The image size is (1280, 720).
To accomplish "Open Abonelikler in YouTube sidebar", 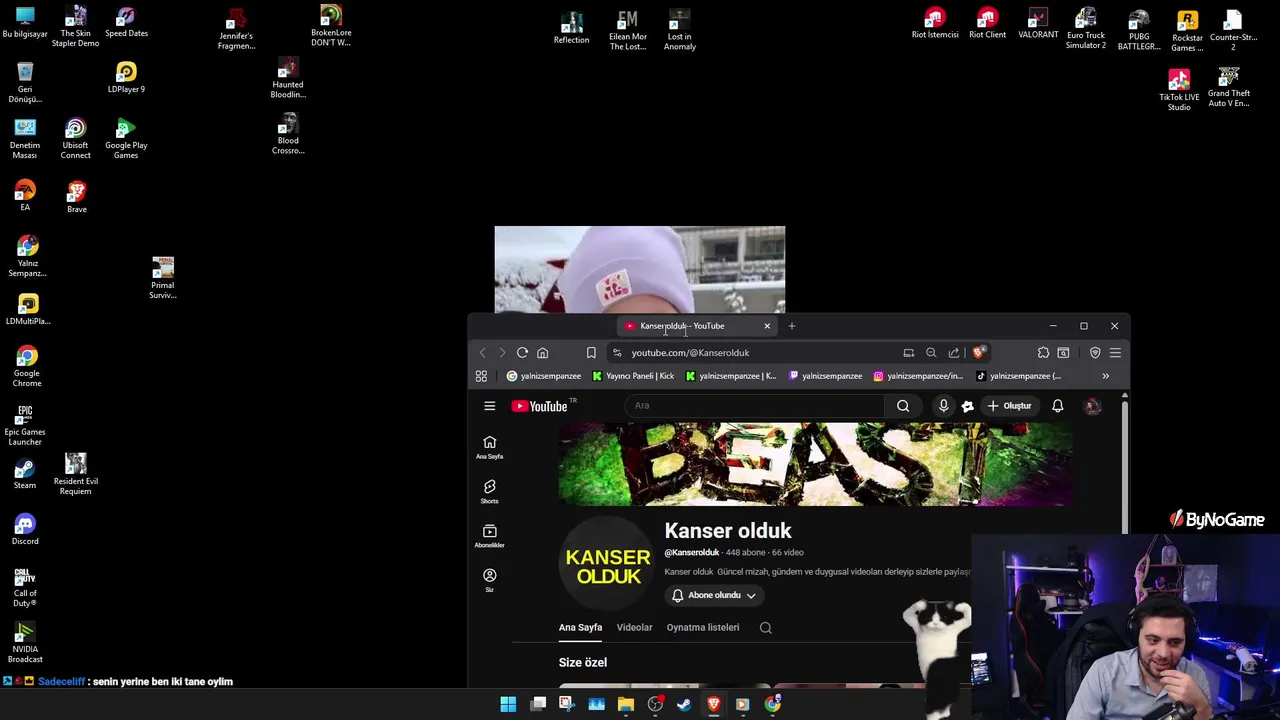I will [x=489, y=536].
